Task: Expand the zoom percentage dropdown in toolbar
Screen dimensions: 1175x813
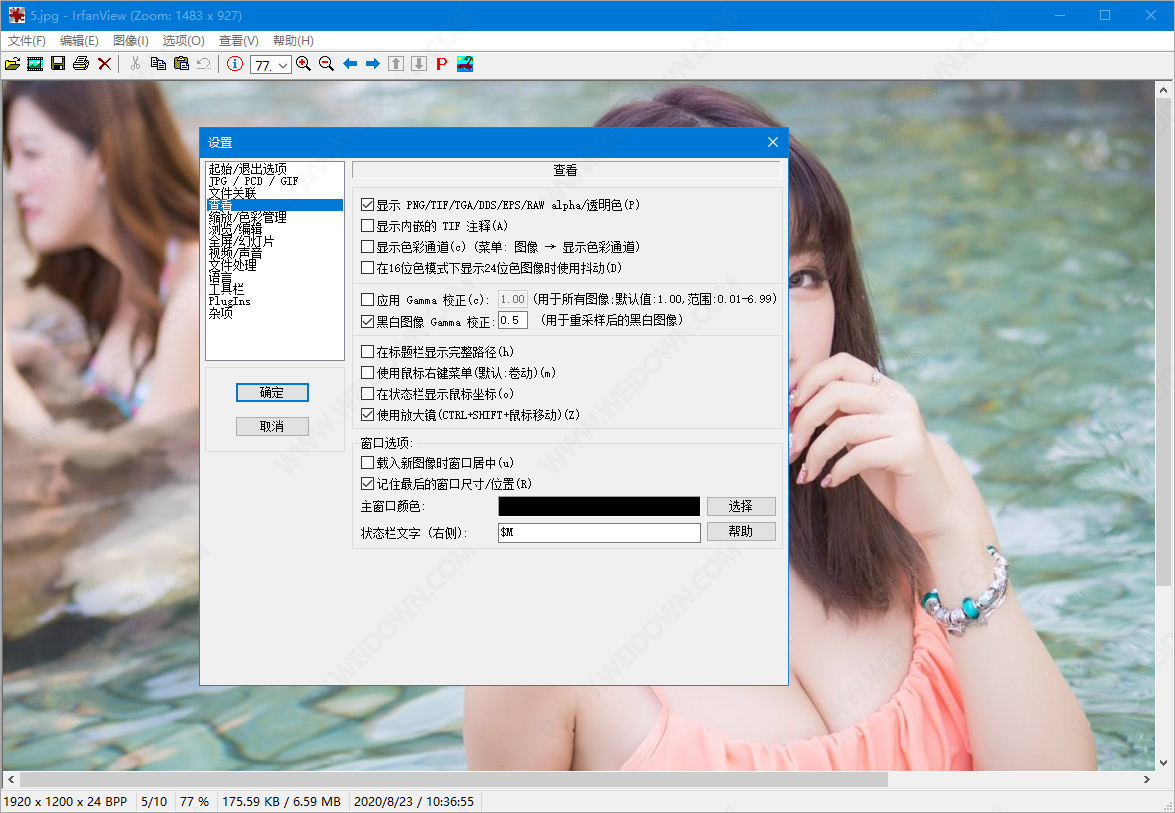Action: click(x=282, y=65)
